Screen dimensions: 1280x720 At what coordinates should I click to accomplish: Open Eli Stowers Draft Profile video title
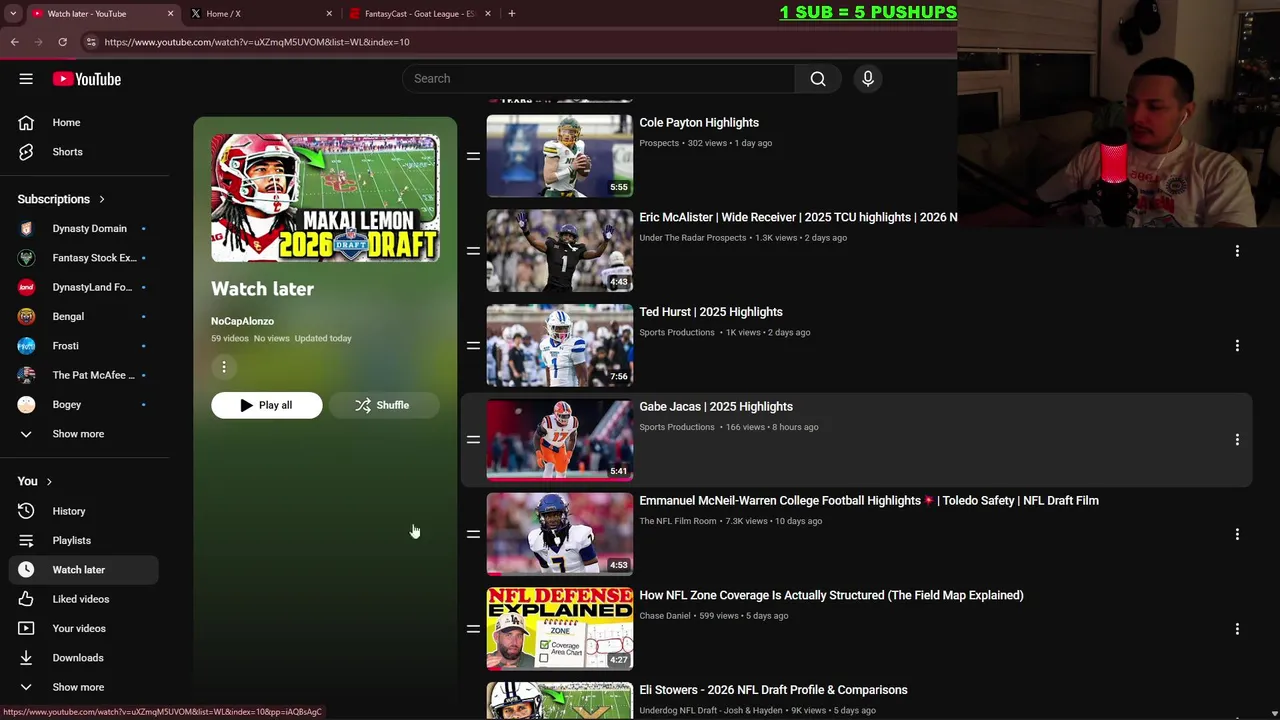(773, 690)
